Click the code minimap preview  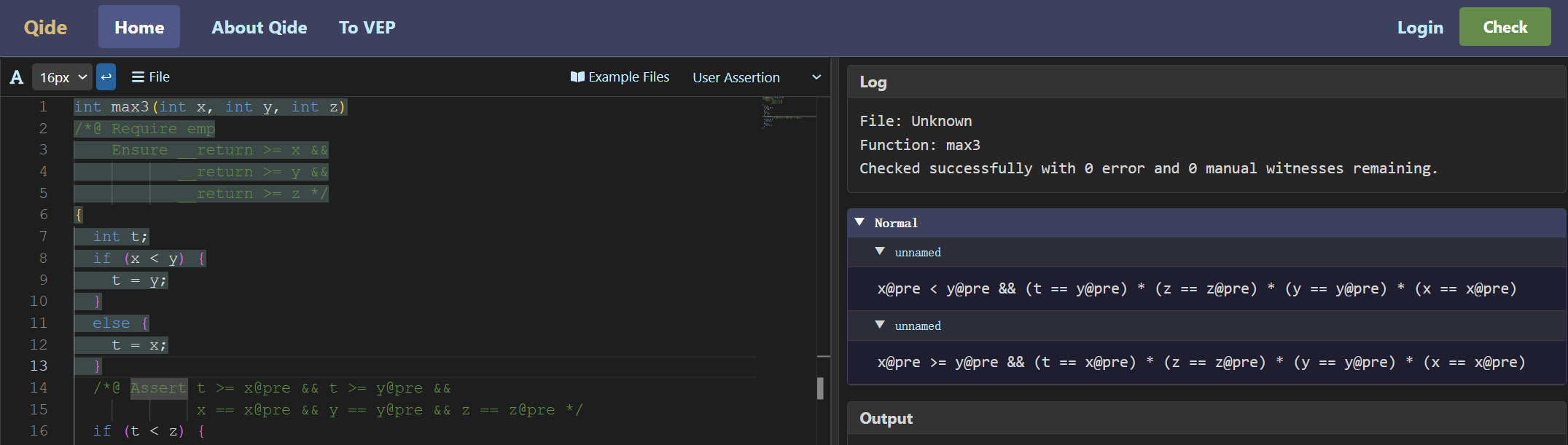(x=787, y=113)
